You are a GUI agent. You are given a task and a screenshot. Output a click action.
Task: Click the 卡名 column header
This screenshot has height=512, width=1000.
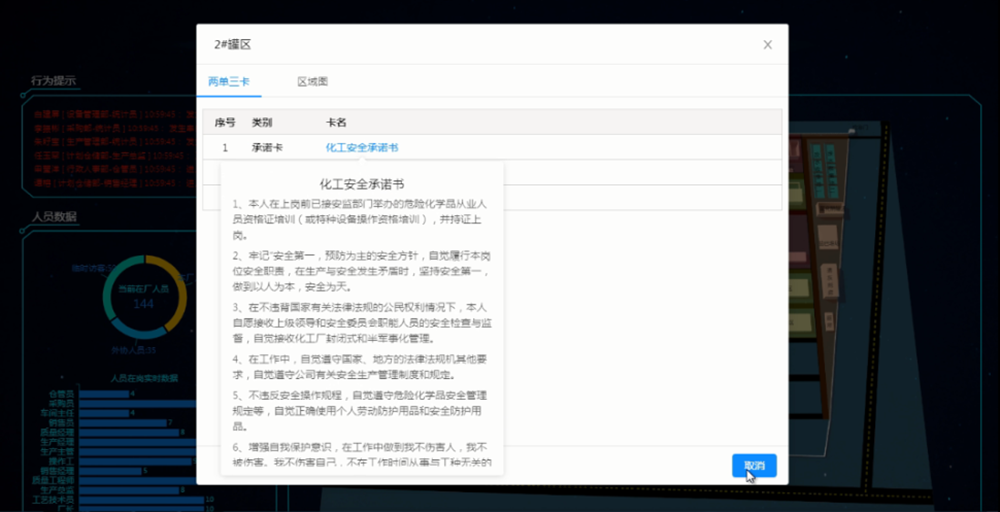[336, 122]
